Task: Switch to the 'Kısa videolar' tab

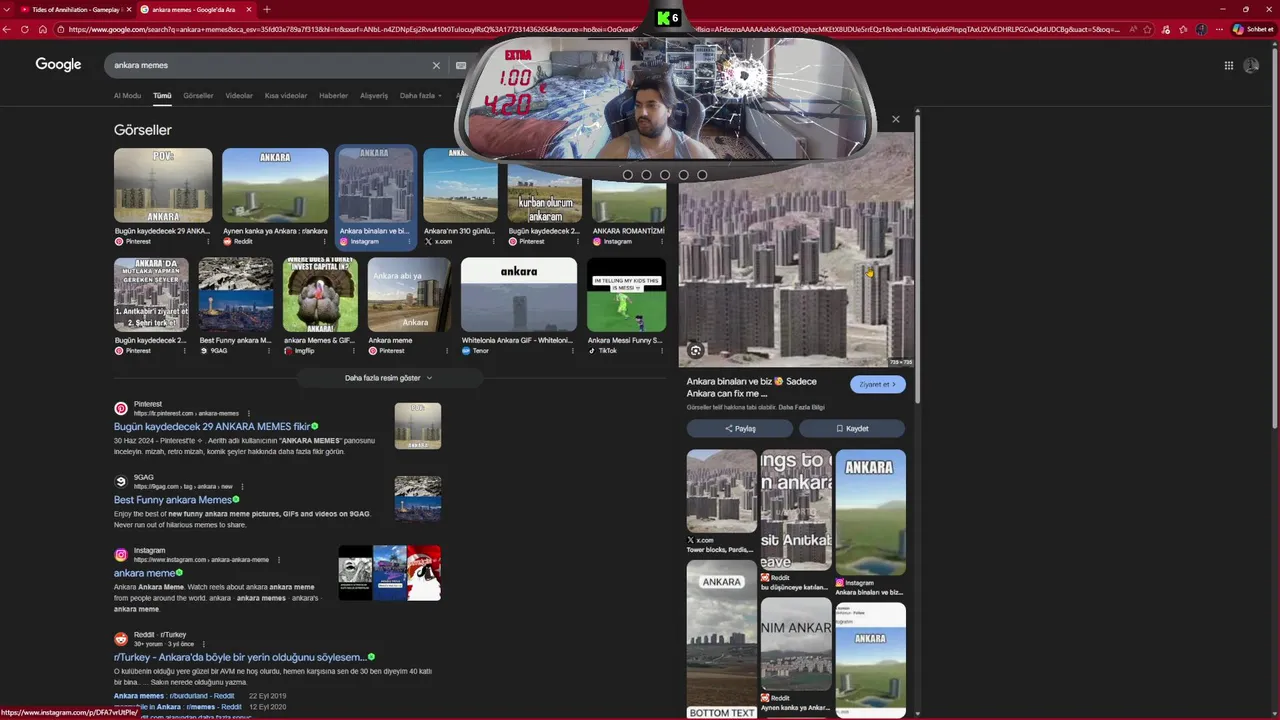Action: pos(286,96)
